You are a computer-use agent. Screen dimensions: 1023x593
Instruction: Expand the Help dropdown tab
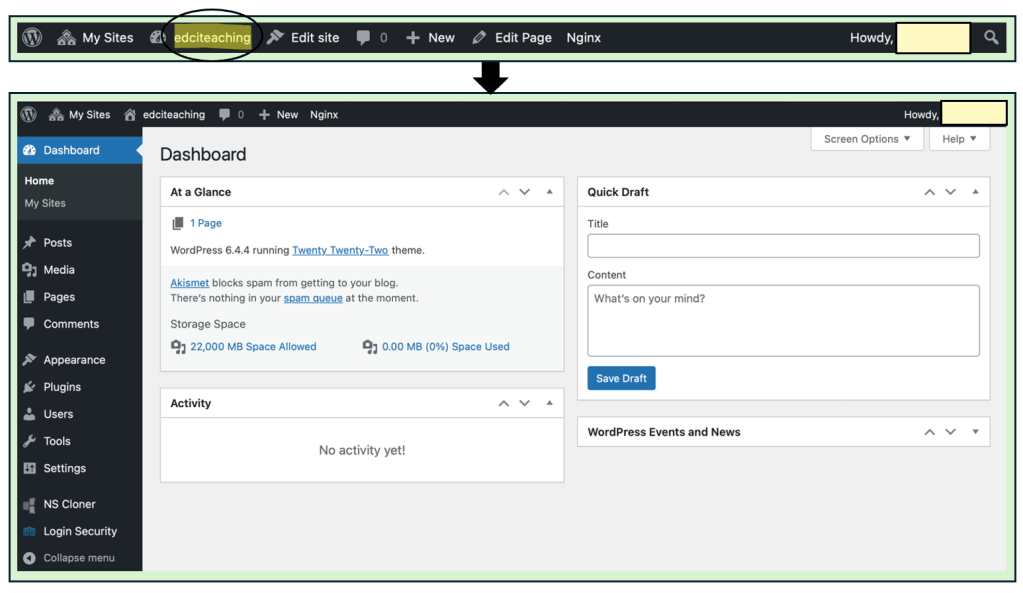958,139
